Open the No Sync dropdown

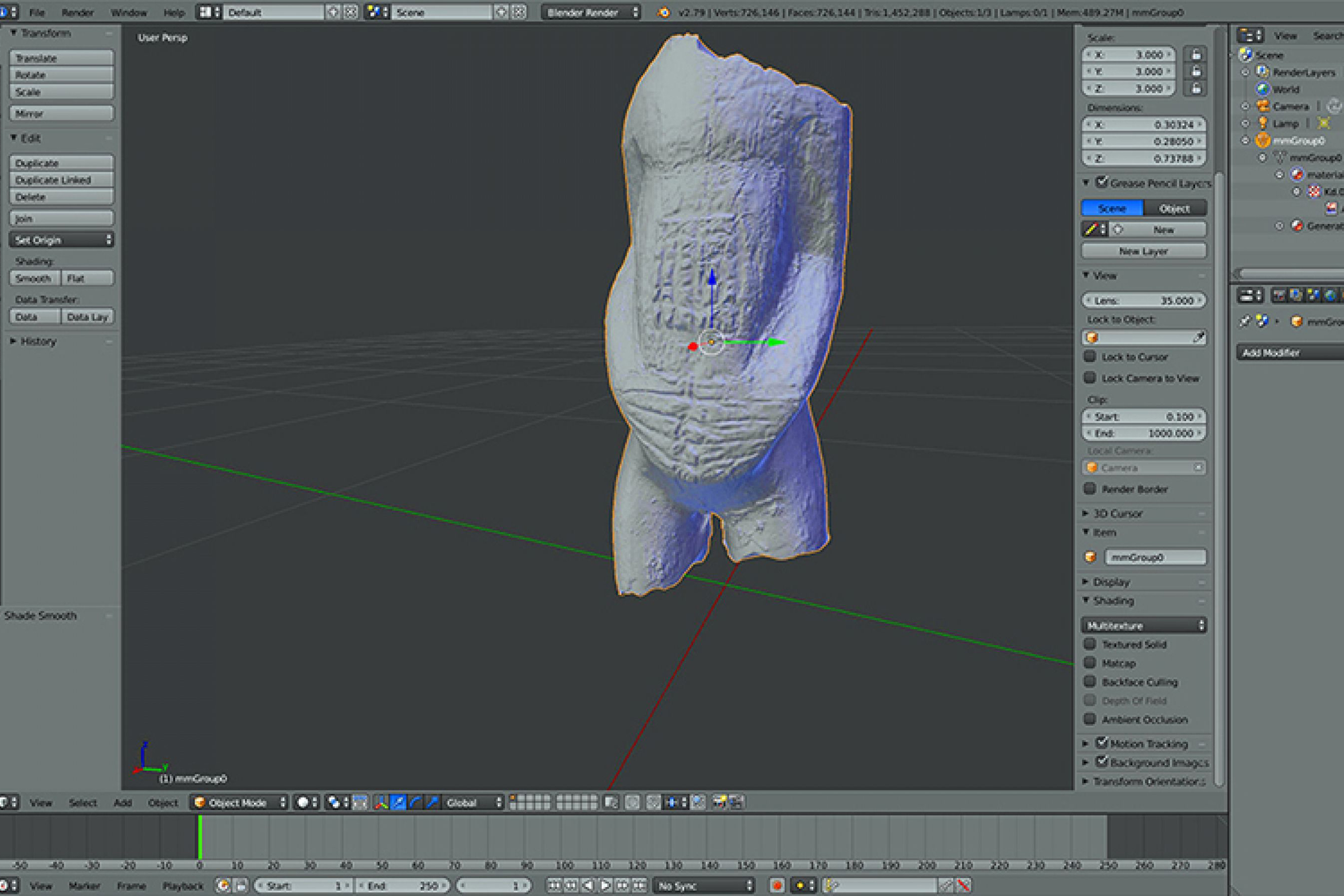pos(704,886)
